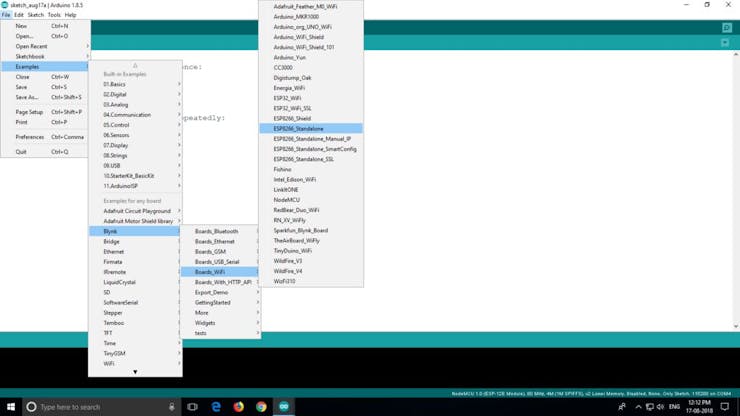This screenshot has width=740, height=416.
Task: Open the Tools menu
Action: (x=54, y=15)
